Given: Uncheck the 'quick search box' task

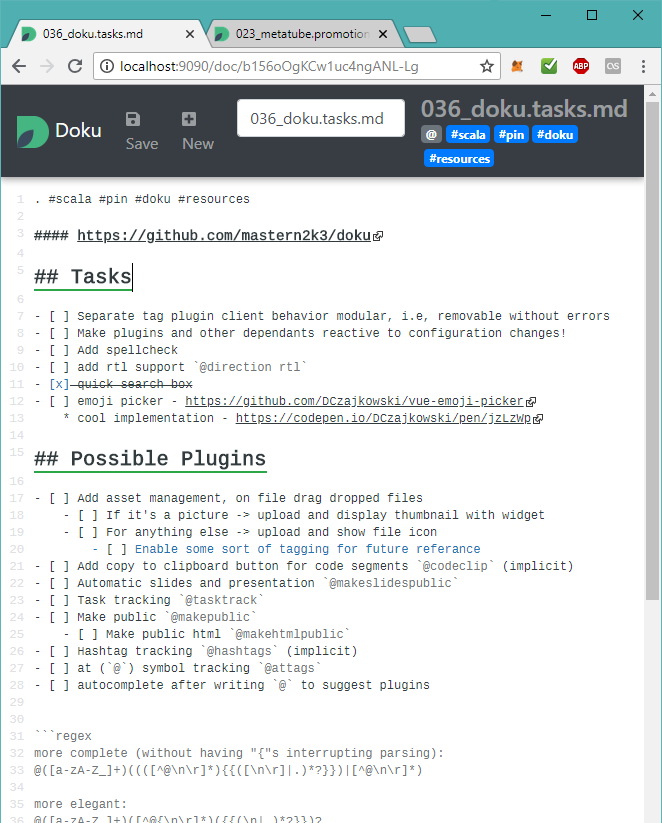Looking at the screenshot, I should [59, 384].
